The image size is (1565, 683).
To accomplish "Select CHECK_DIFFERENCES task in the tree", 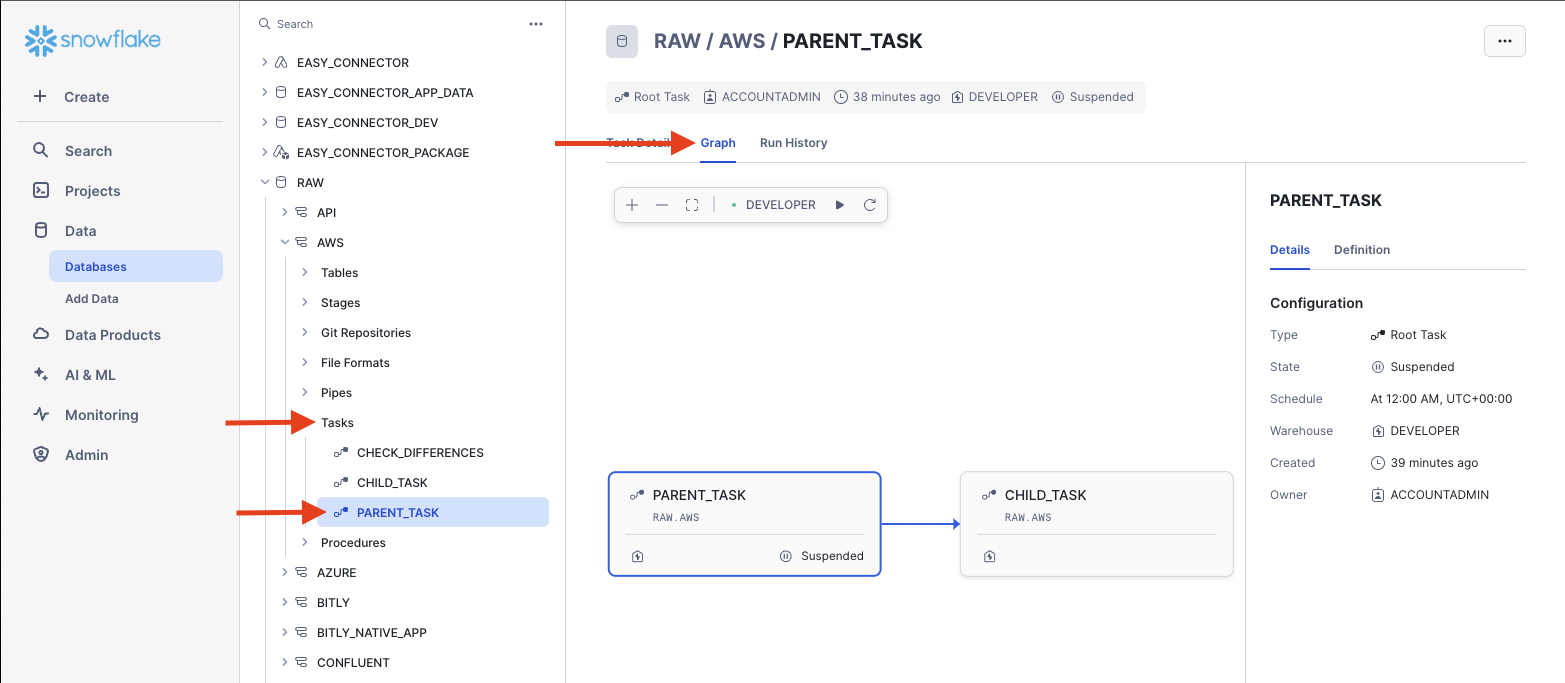I will pyautogui.click(x=420, y=453).
